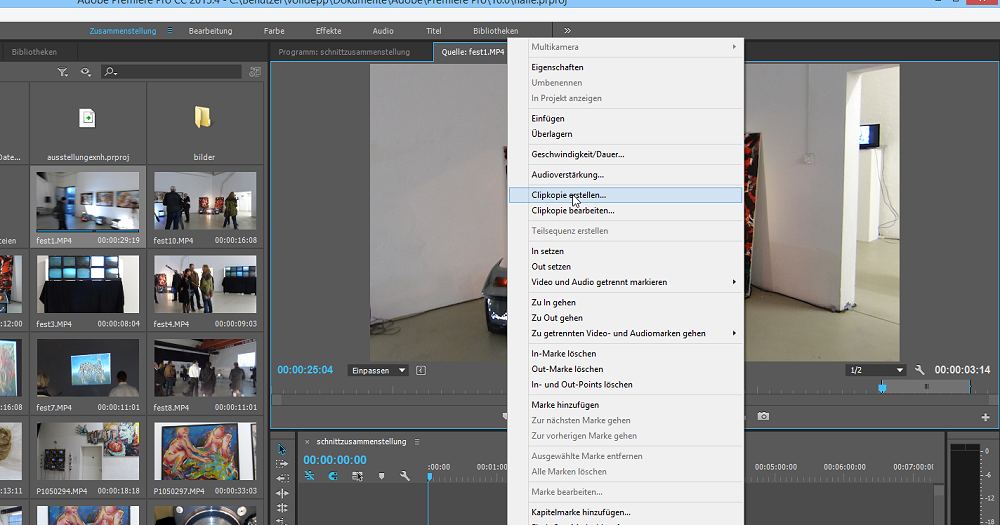The image size is (1000, 525).
Task: Switch to the Farbe workspace
Action: coord(274,31)
